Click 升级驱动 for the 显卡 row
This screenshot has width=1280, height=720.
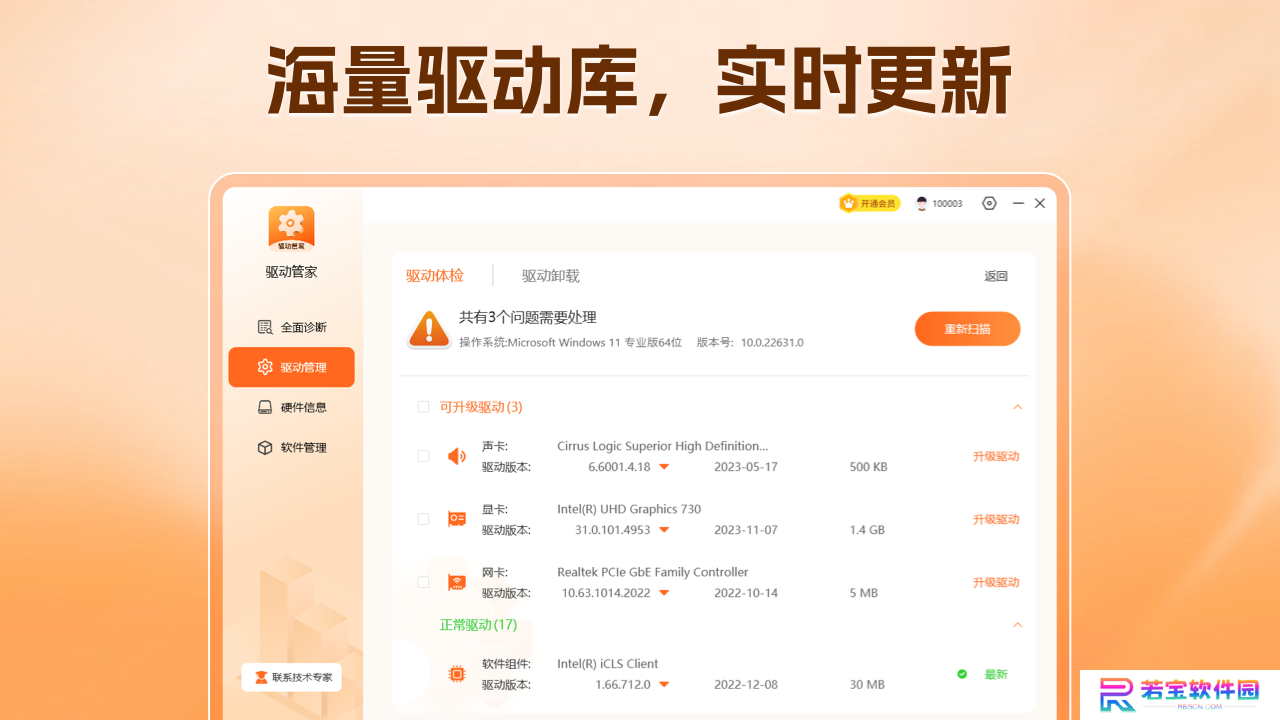[996, 519]
